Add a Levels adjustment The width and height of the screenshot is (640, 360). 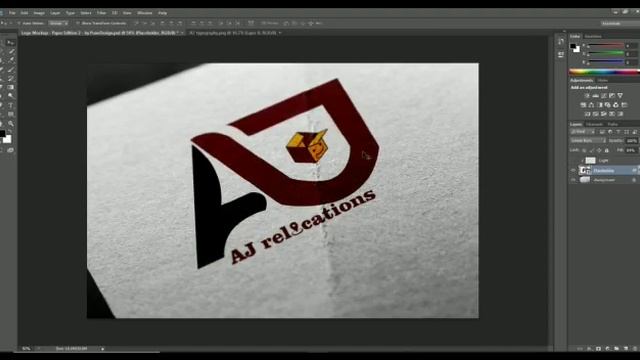tap(596, 96)
